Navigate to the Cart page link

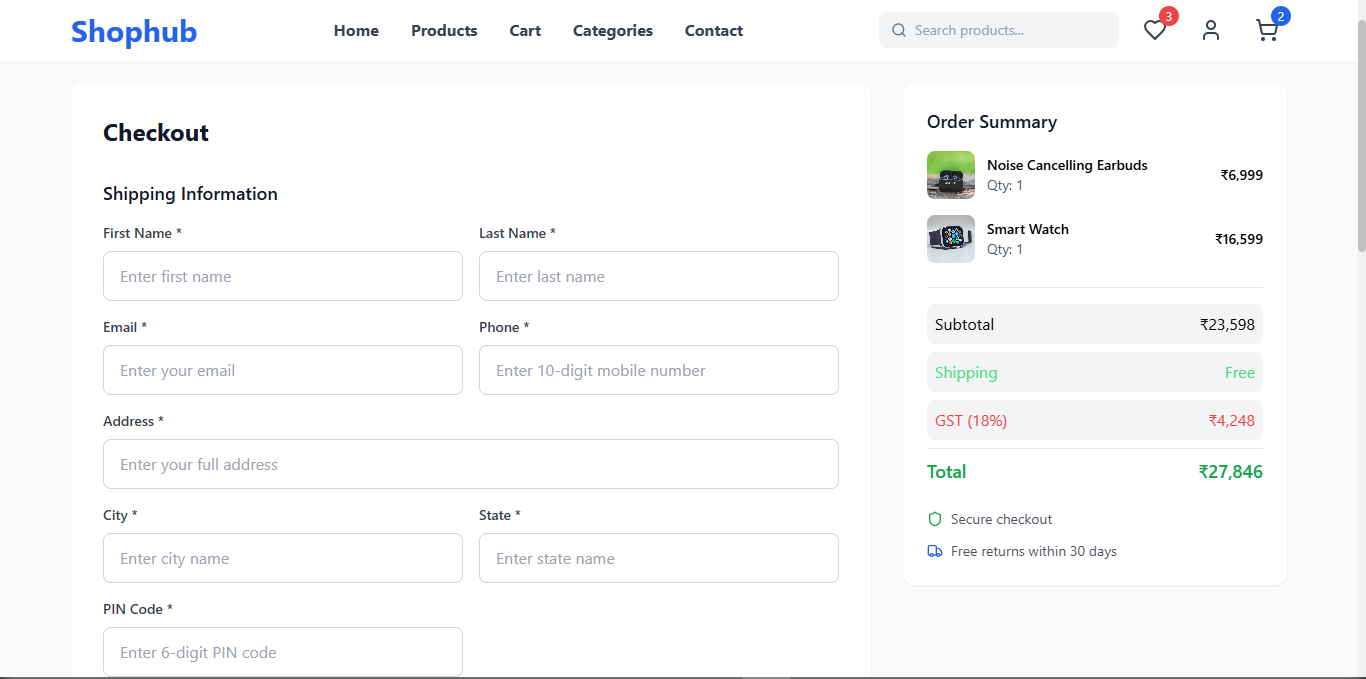pyautogui.click(x=525, y=31)
